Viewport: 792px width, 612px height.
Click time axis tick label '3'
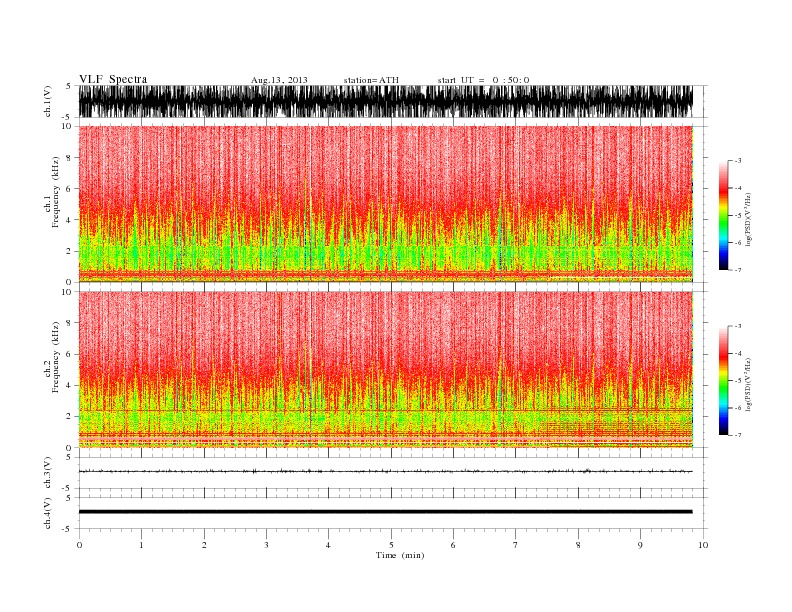(x=266, y=545)
